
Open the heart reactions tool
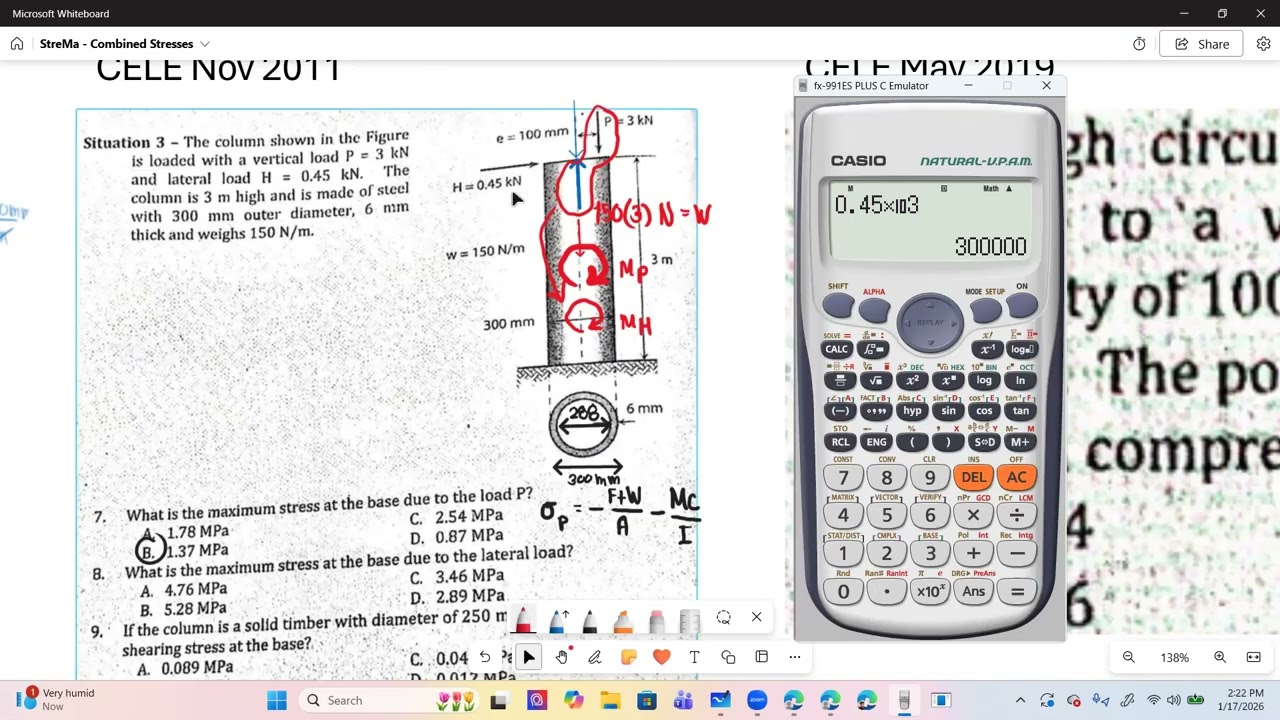coord(661,657)
